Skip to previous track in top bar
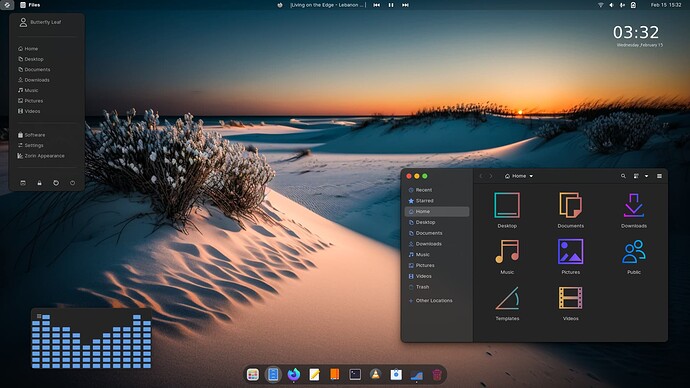 pos(377,5)
